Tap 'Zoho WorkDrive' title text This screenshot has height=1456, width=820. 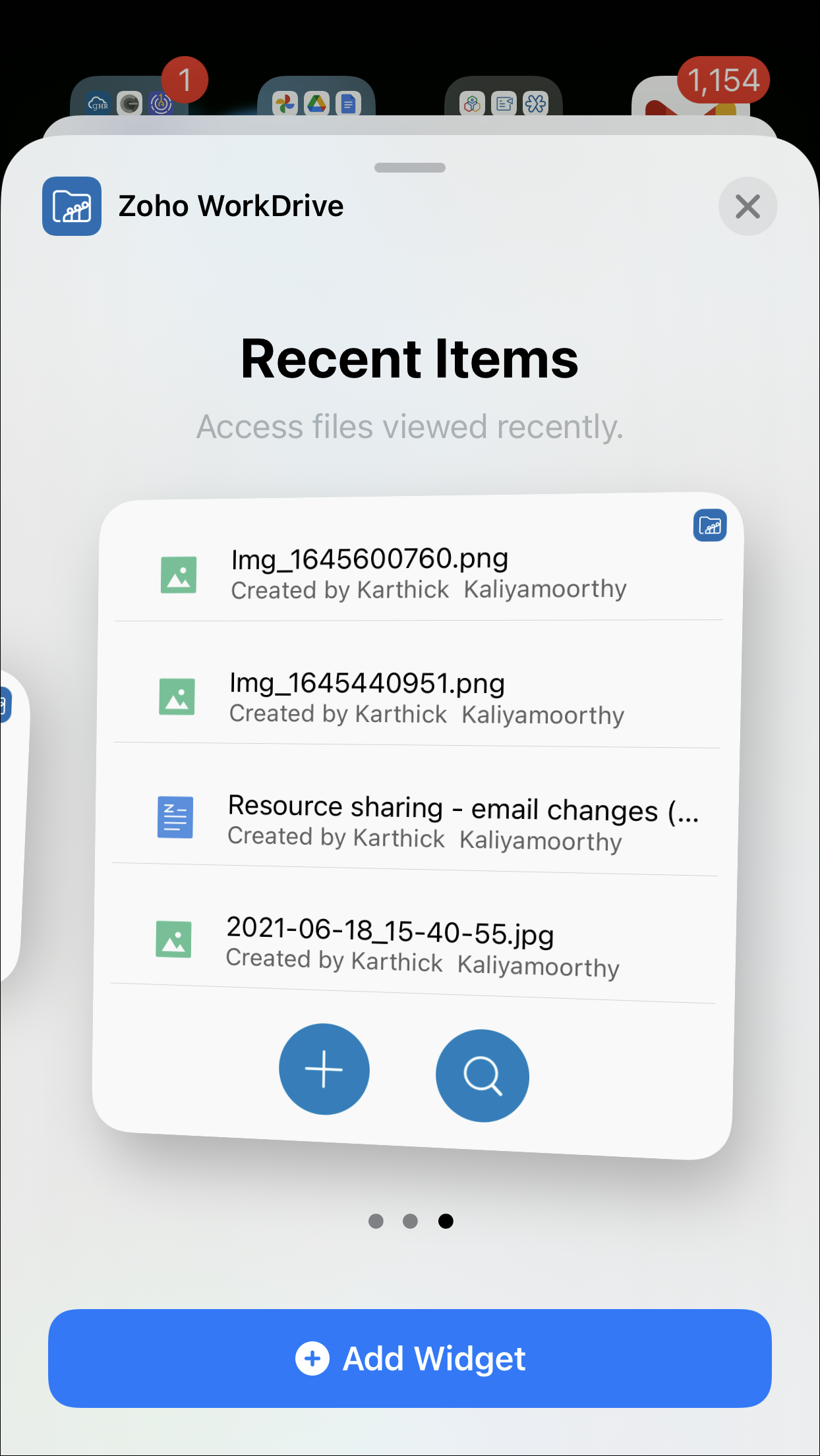click(231, 206)
